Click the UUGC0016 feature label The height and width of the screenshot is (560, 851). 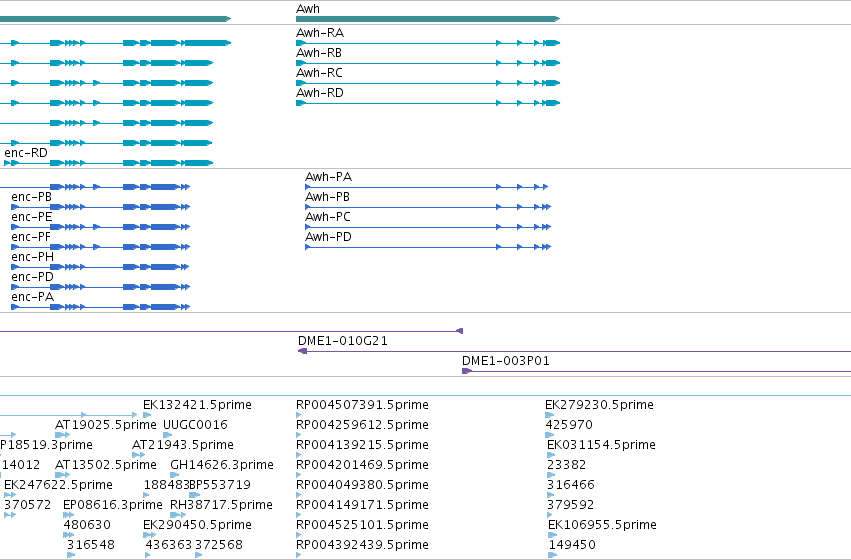coord(195,425)
